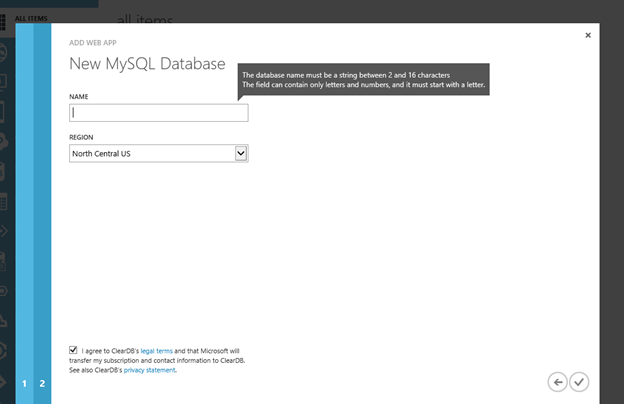The height and width of the screenshot is (404, 624).
Task: Jump to wizard step 1
Action: 24,383
